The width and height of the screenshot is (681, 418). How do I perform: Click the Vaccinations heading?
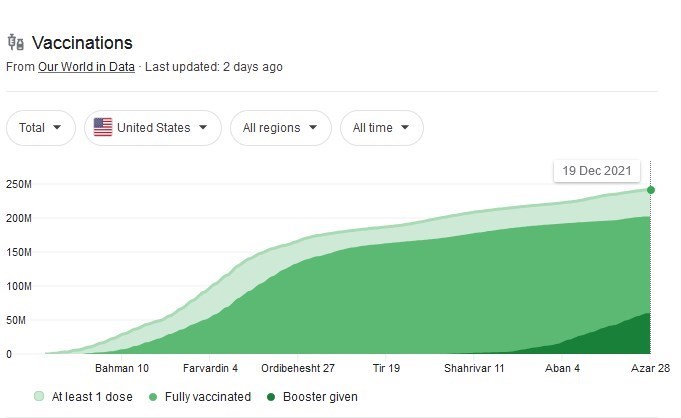pyautogui.click(x=82, y=43)
